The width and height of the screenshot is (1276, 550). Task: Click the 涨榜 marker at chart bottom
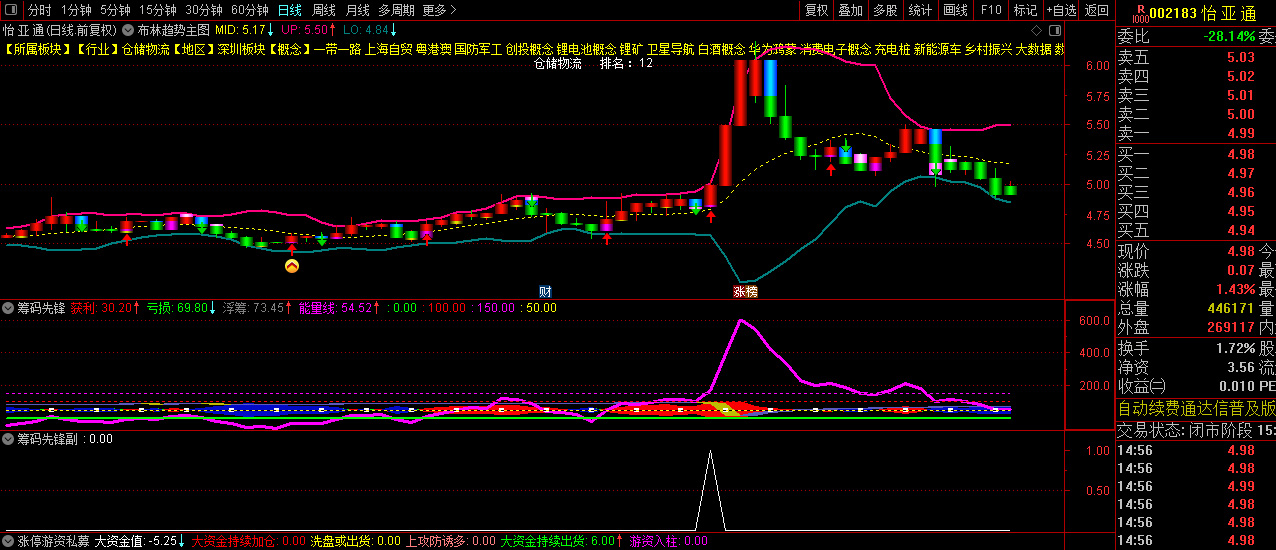(x=745, y=291)
